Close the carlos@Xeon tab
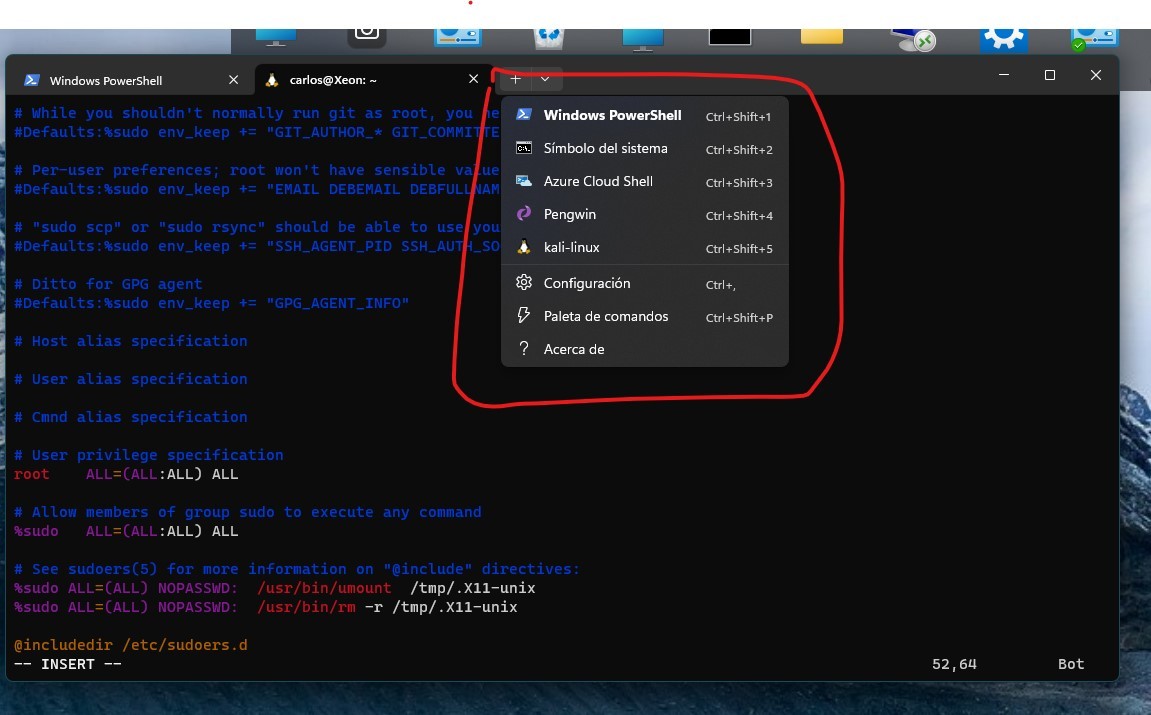The image size is (1151, 715). (474, 80)
